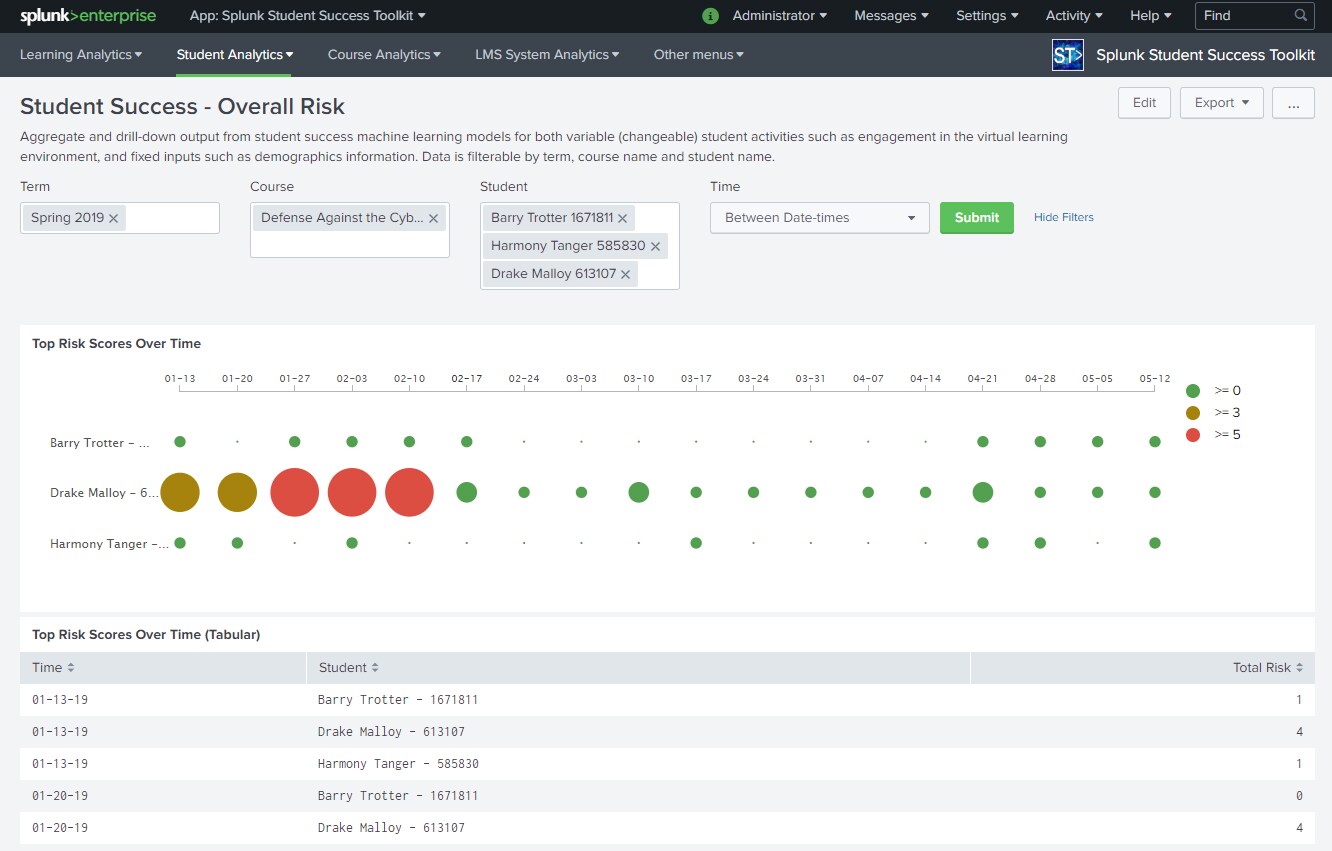Click the Top Risk Scores Over Time (Tabular) title

coord(146,635)
